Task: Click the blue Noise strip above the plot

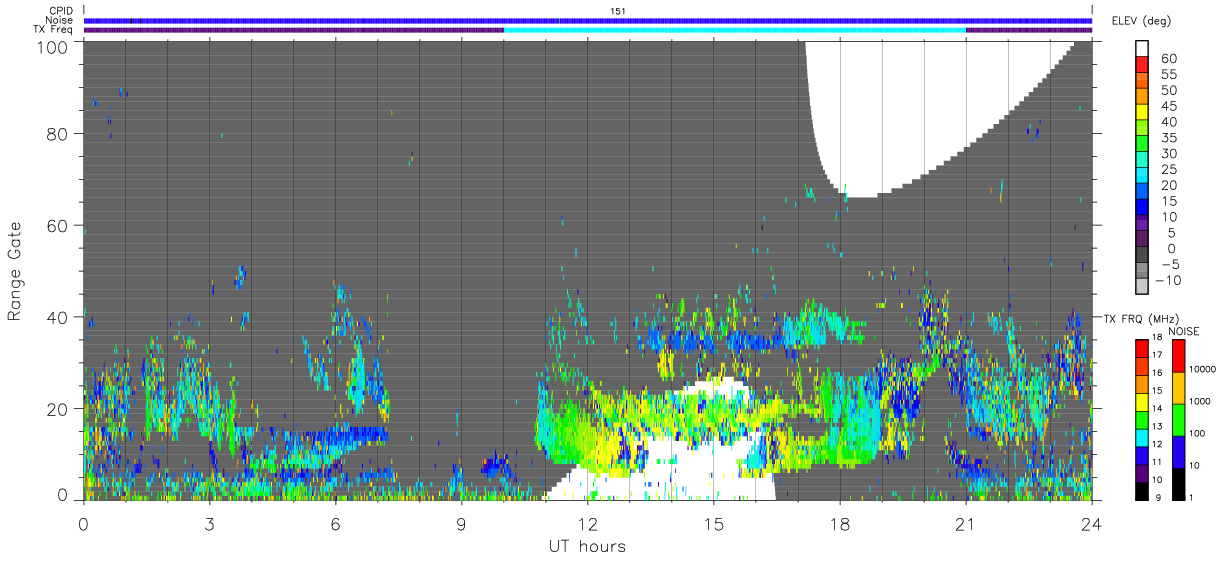Action: pos(587,20)
